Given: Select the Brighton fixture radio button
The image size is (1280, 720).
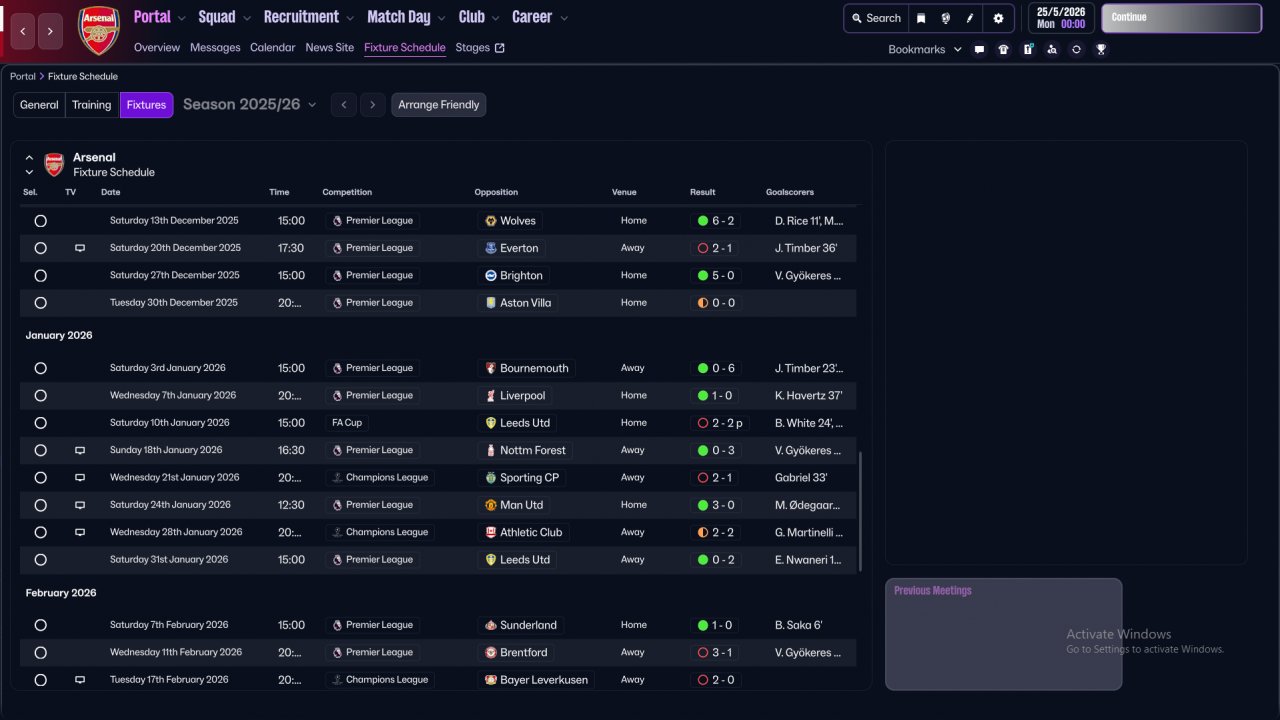Looking at the screenshot, I should 41,276.
